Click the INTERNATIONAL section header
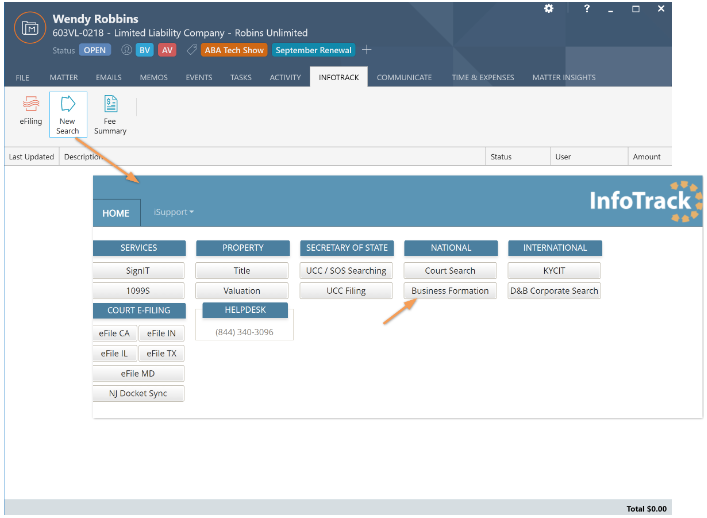This screenshot has width=707, height=518. [x=555, y=248]
